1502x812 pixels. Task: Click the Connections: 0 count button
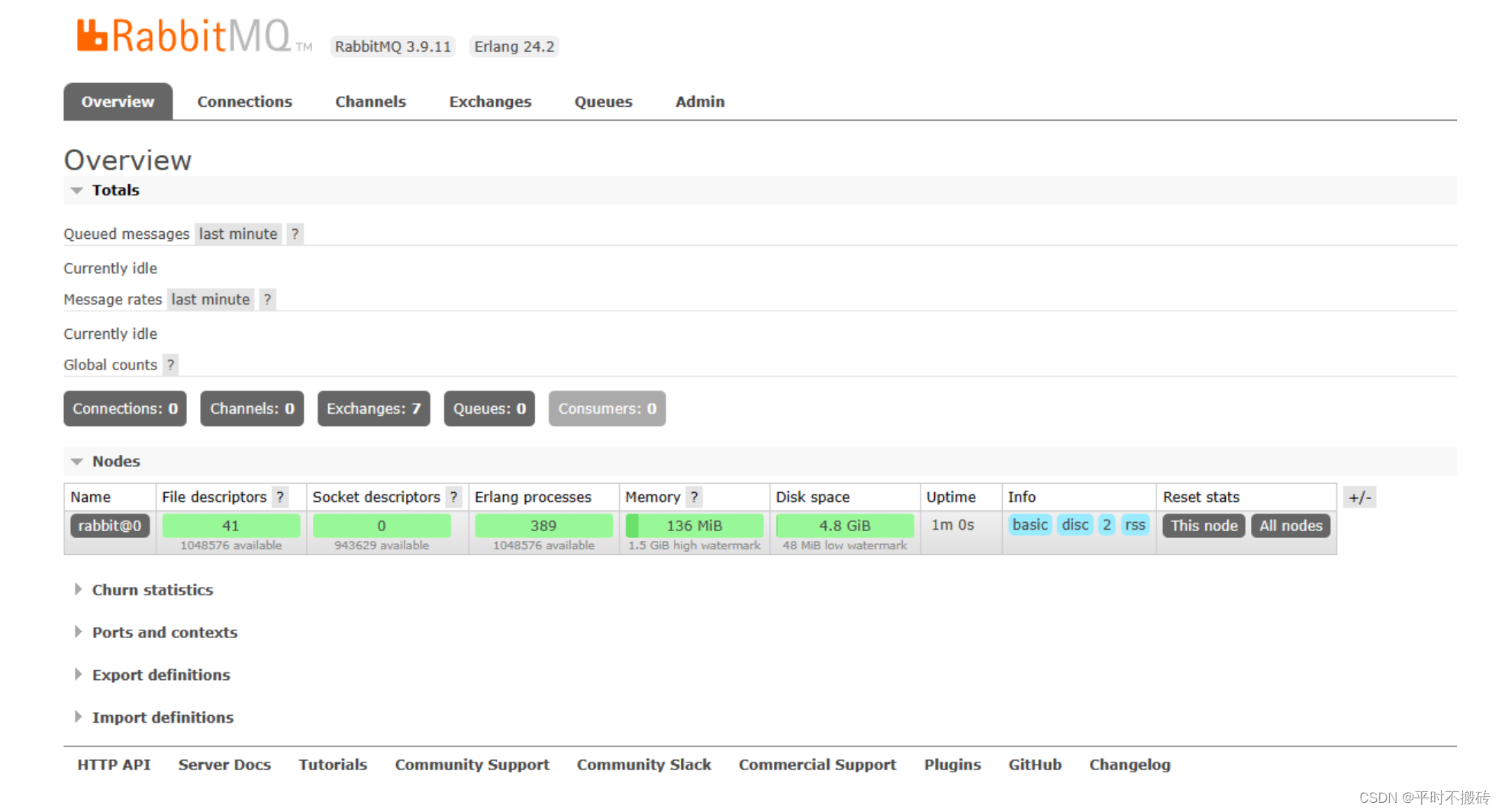coord(125,408)
